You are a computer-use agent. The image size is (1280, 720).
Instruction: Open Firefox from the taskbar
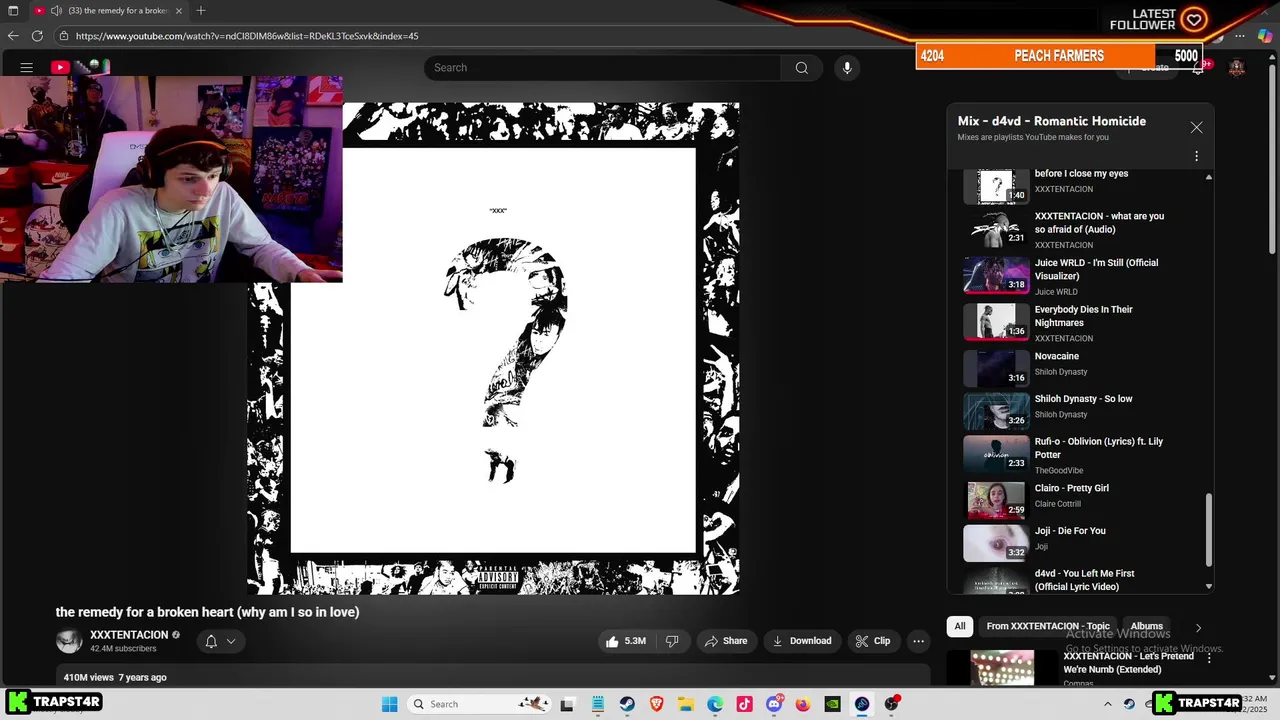[x=803, y=704]
